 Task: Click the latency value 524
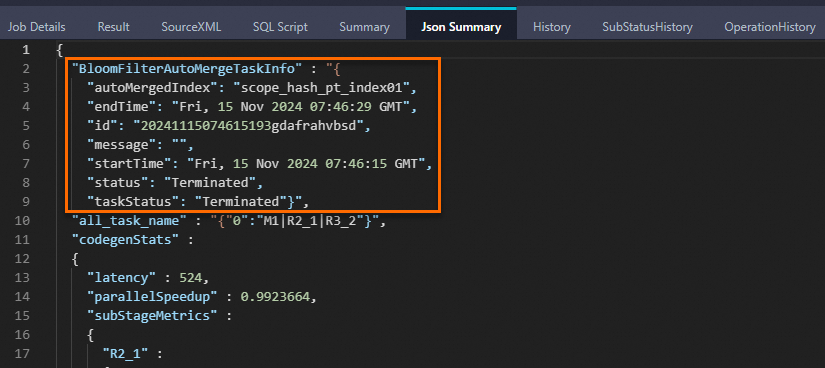pos(191,278)
